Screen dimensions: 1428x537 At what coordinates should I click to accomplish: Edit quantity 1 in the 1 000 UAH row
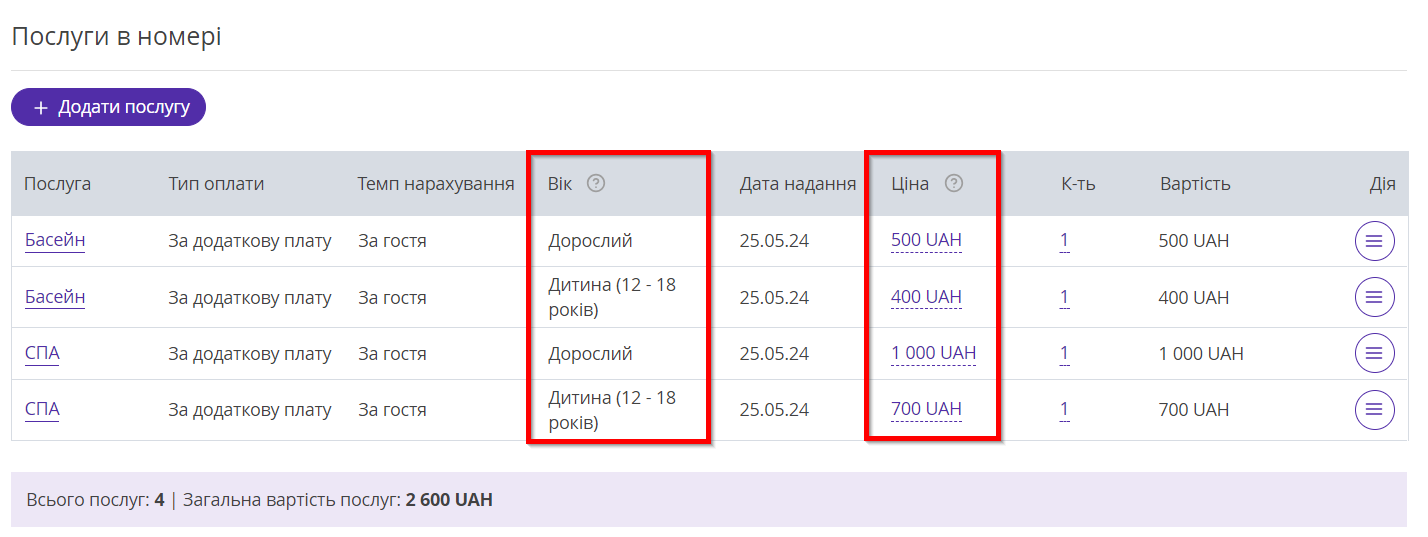coord(1065,353)
